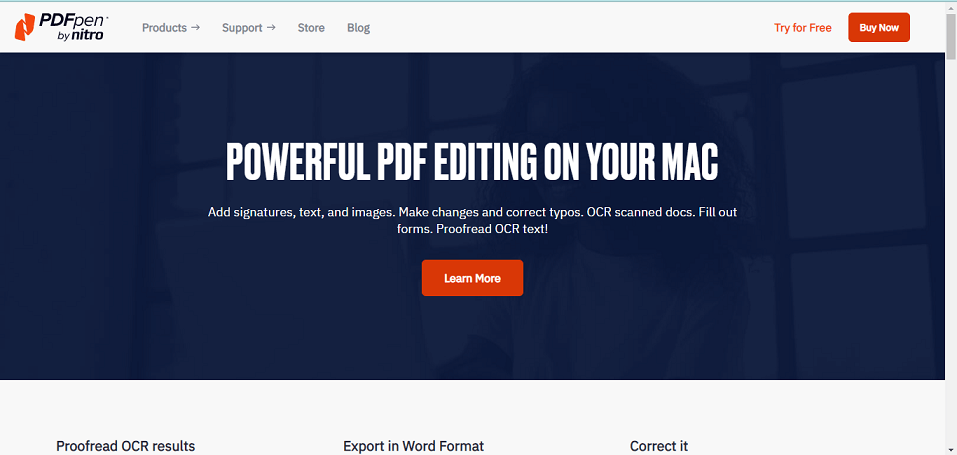Screen dimensions: 957x455
Task: Click the page's vertical scrollbar thumb
Action: (x=951, y=37)
